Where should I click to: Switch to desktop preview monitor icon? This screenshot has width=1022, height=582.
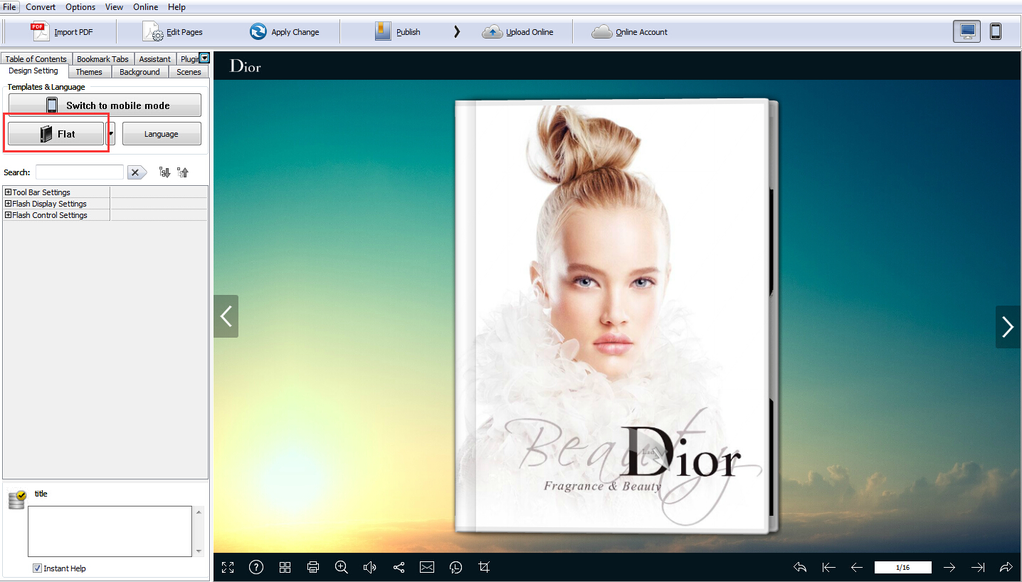[967, 31]
